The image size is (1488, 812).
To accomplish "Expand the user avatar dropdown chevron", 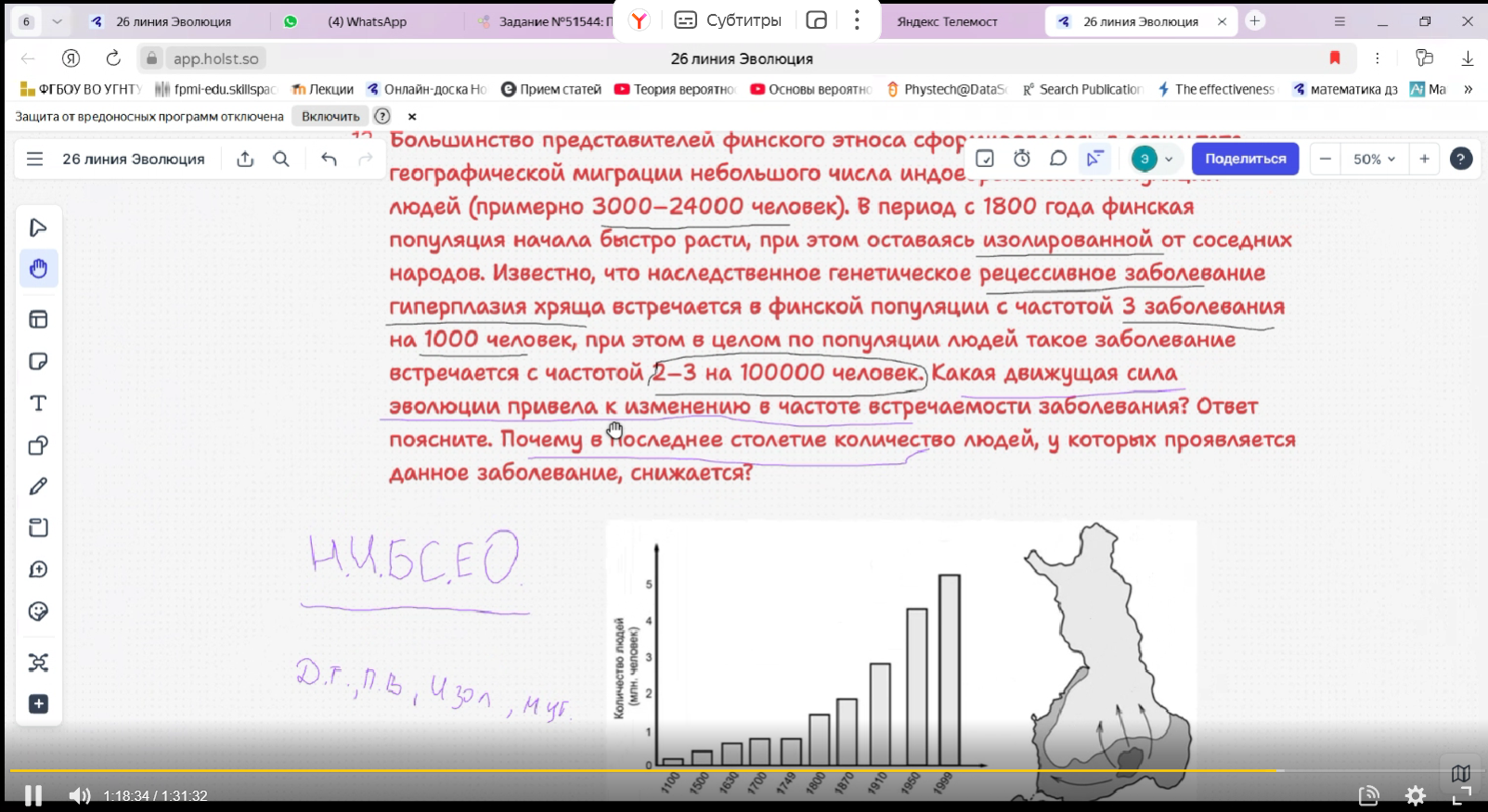I will (x=1169, y=160).
